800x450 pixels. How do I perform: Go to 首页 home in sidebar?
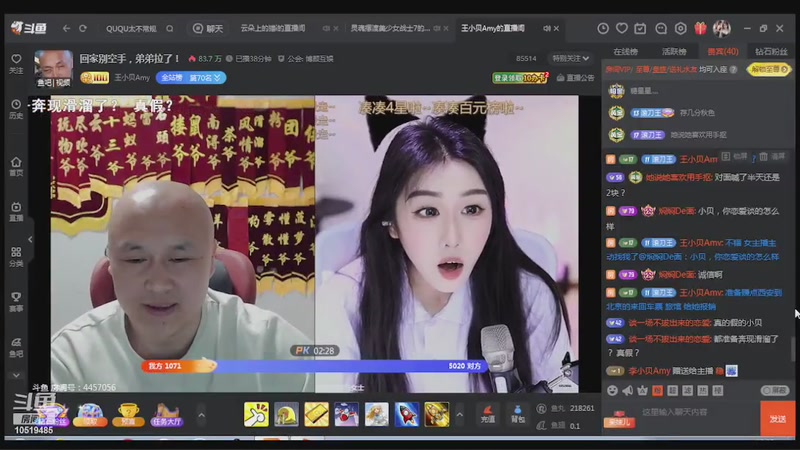pos(16,166)
